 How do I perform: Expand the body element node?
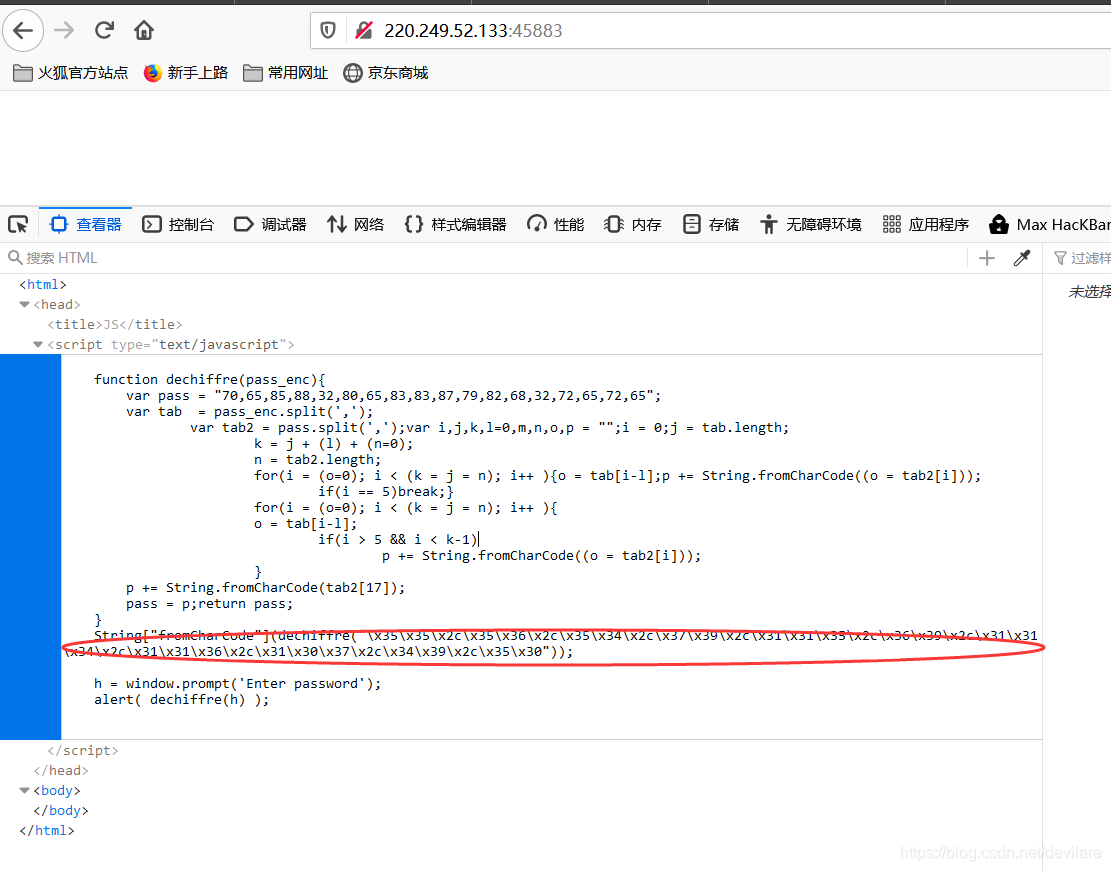point(25,790)
